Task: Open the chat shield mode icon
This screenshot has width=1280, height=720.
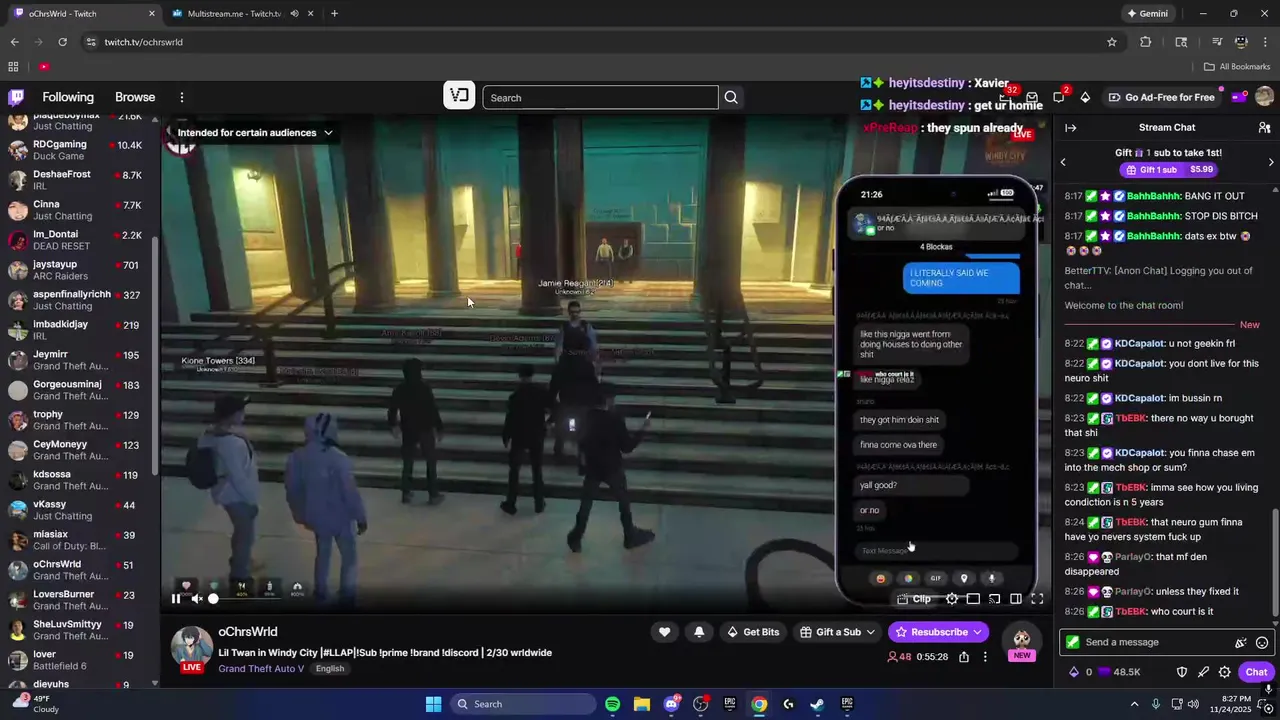Action: coord(1182,672)
